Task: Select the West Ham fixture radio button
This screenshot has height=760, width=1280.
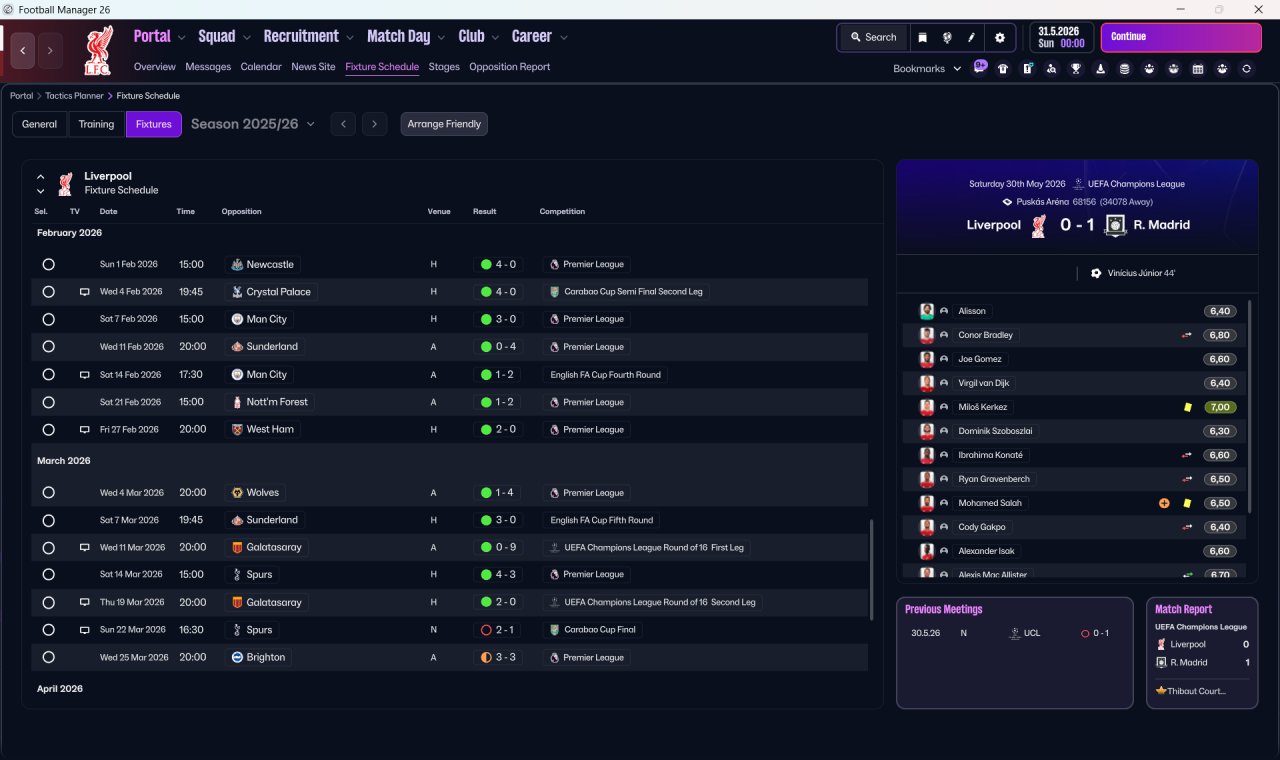Action: point(48,430)
